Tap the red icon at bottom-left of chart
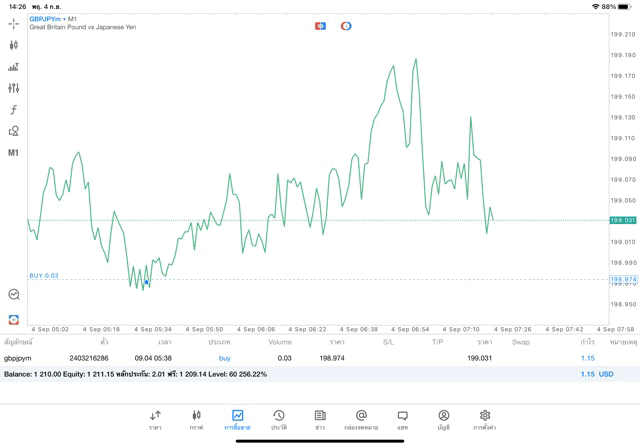Image resolution: width=640 pixels, height=447 pixels. point(14,320)
